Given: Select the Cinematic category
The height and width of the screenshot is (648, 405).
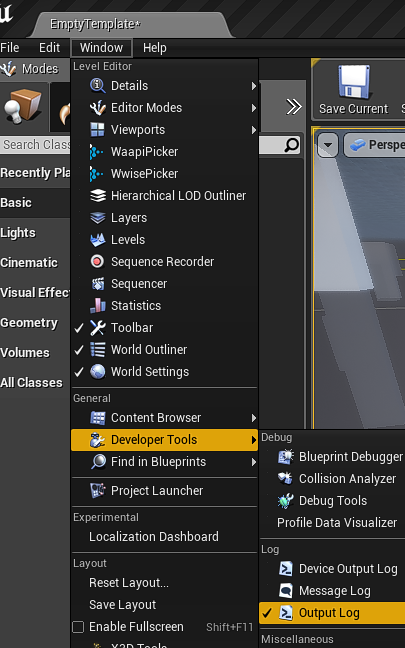Looking at the screenshot, I should (35, 263).
